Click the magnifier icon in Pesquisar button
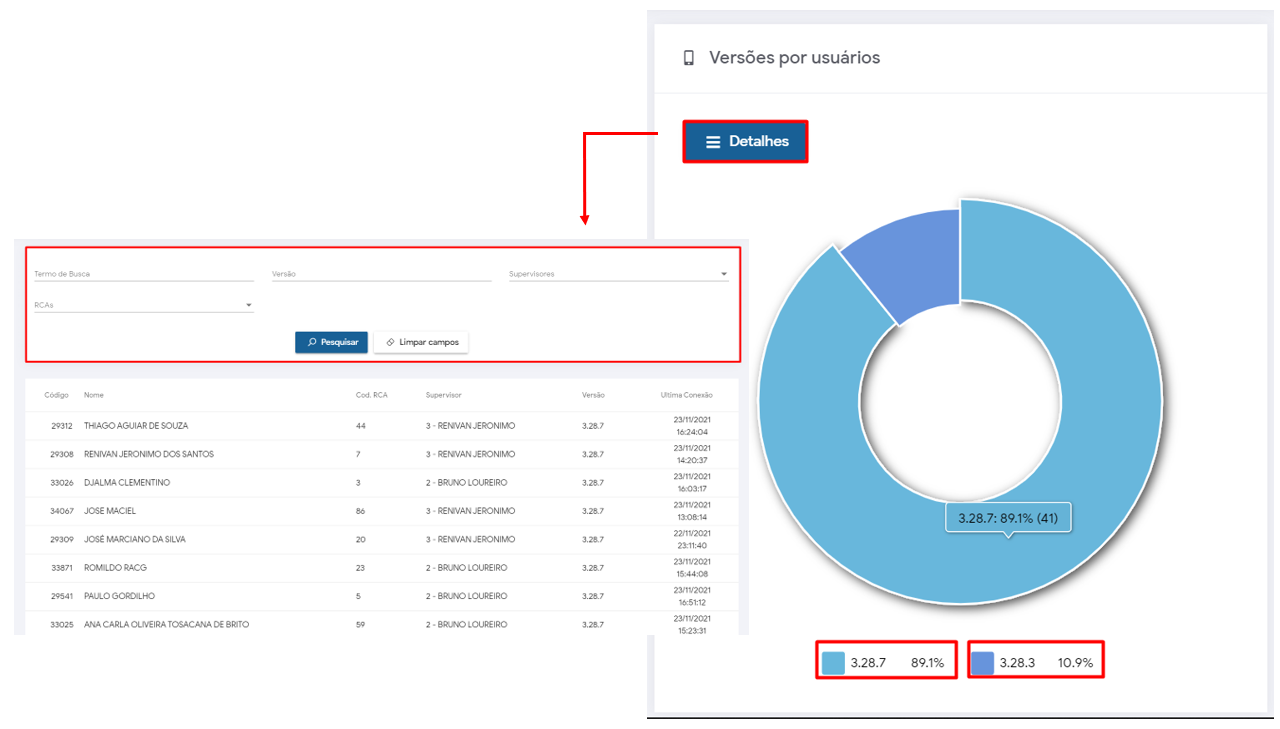1280x729 pixels. [x=312, y=342]
